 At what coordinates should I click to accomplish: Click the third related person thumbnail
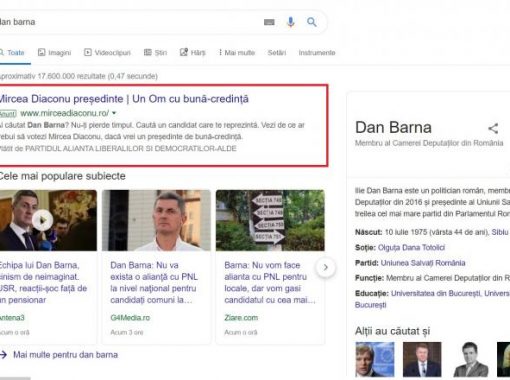click(x=470, y=359)
